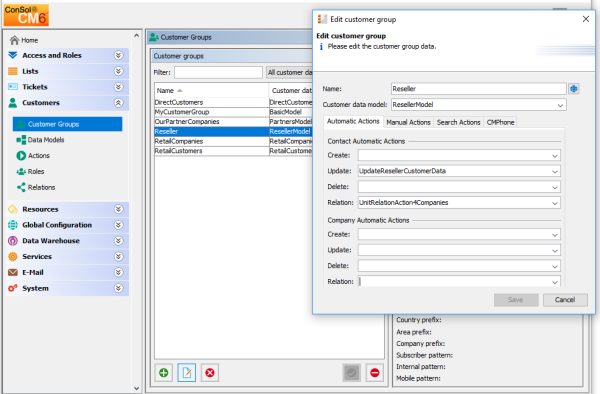Select the RetailCustomers row
Image resolution: width=600 pixels, height=394 pixels.
click(233, 151)
